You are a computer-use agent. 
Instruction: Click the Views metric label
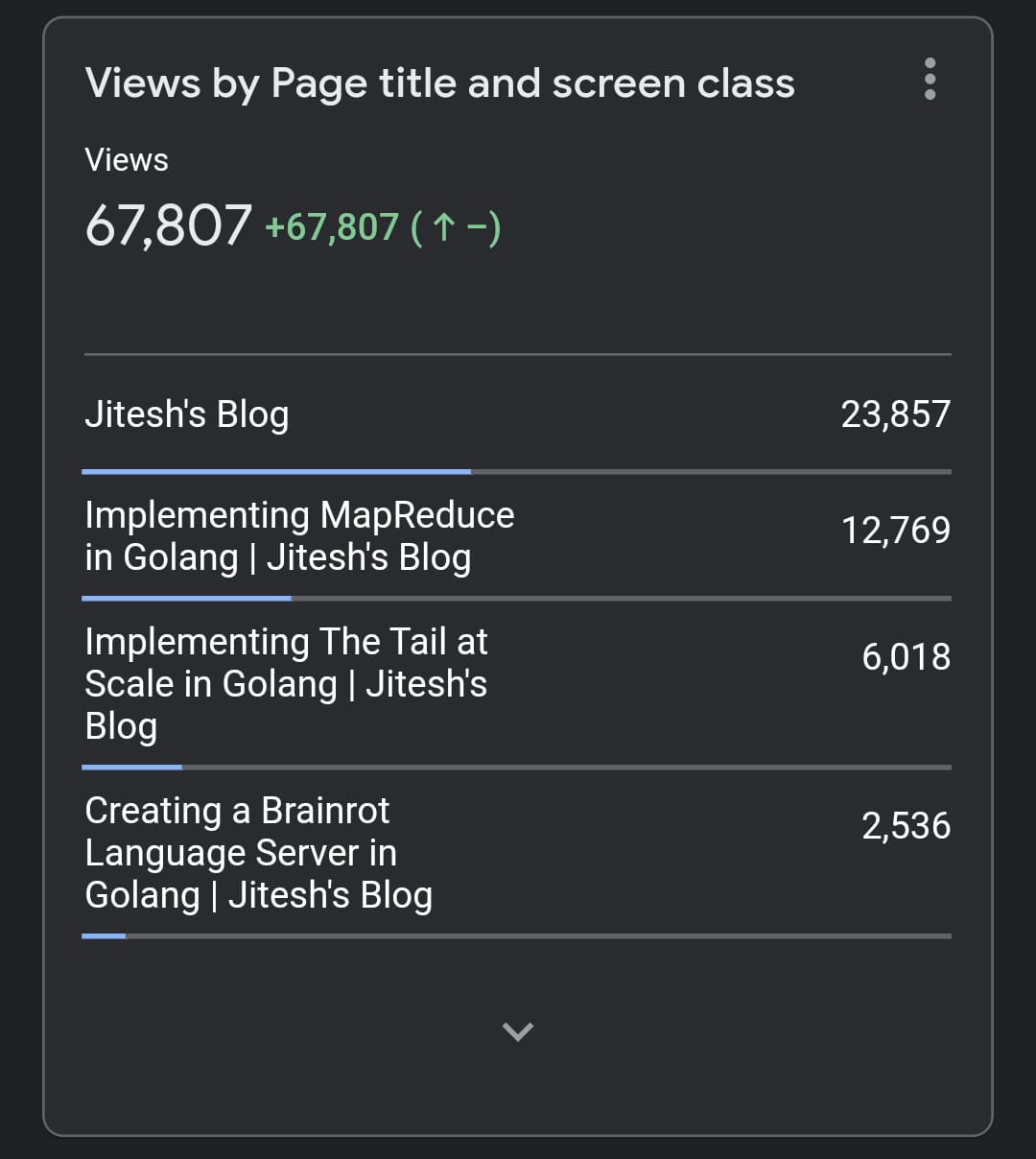(127, 160)
